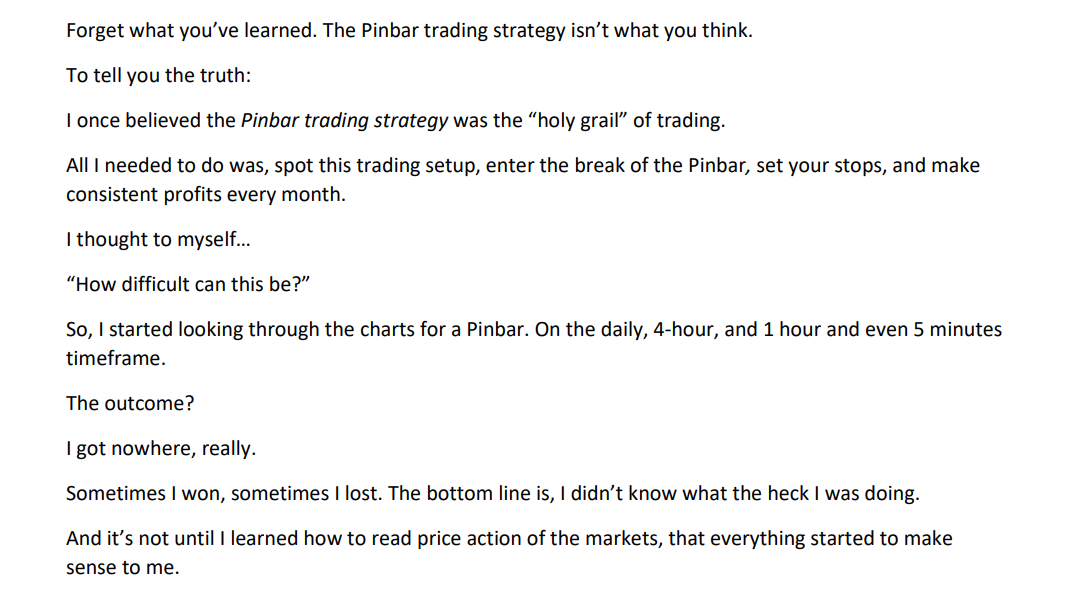This screenshot has width=1081, height=589.
Task: Click the sentence 'I got nowhere, really.'
Action: click(x=161, y=448)
